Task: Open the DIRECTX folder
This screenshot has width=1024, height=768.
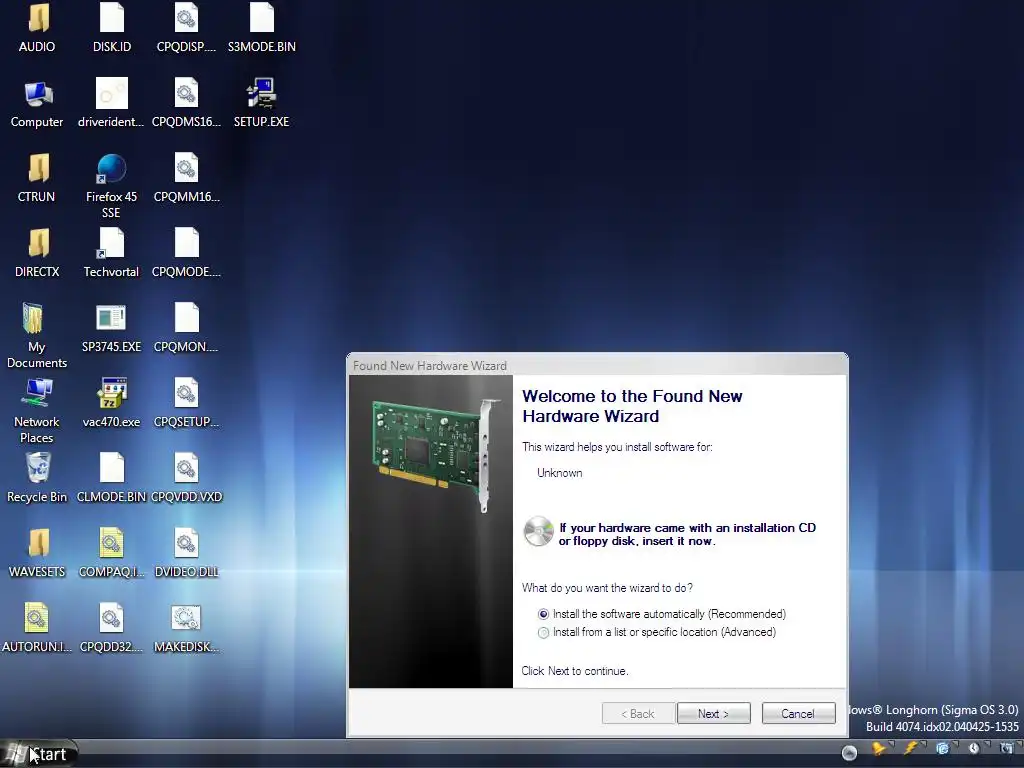Action: [x=37, y=244]
